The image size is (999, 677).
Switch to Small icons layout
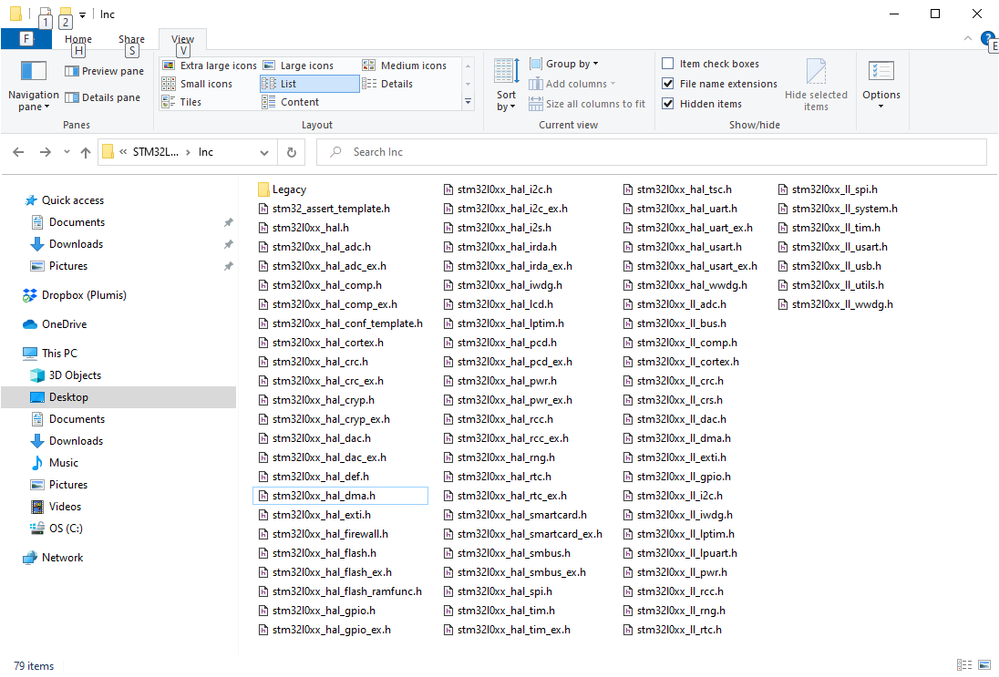point(197,83)
